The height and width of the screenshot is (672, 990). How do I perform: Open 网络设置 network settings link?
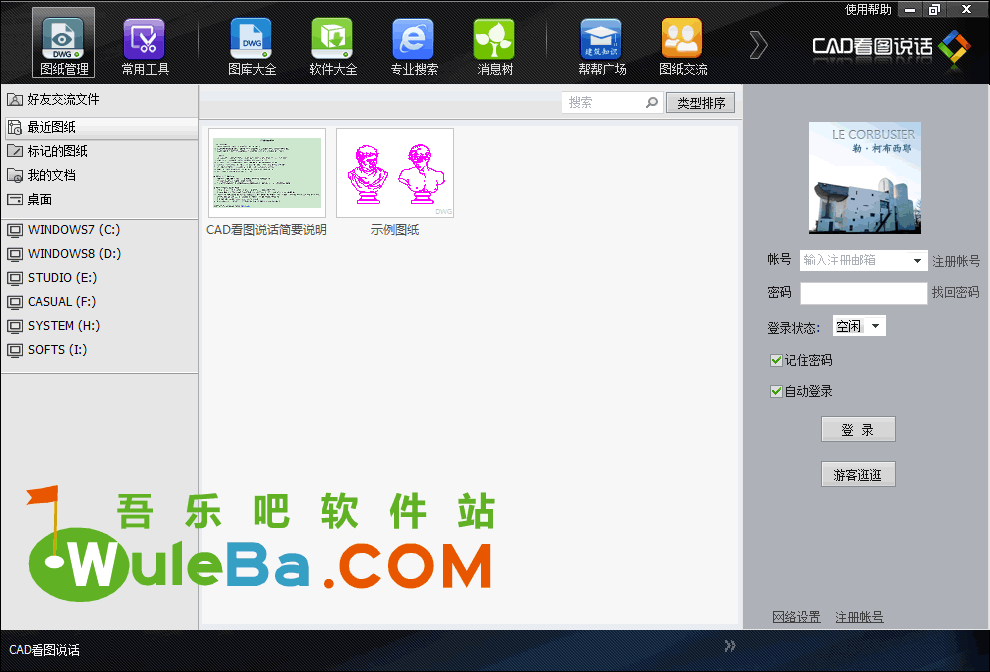796,617
